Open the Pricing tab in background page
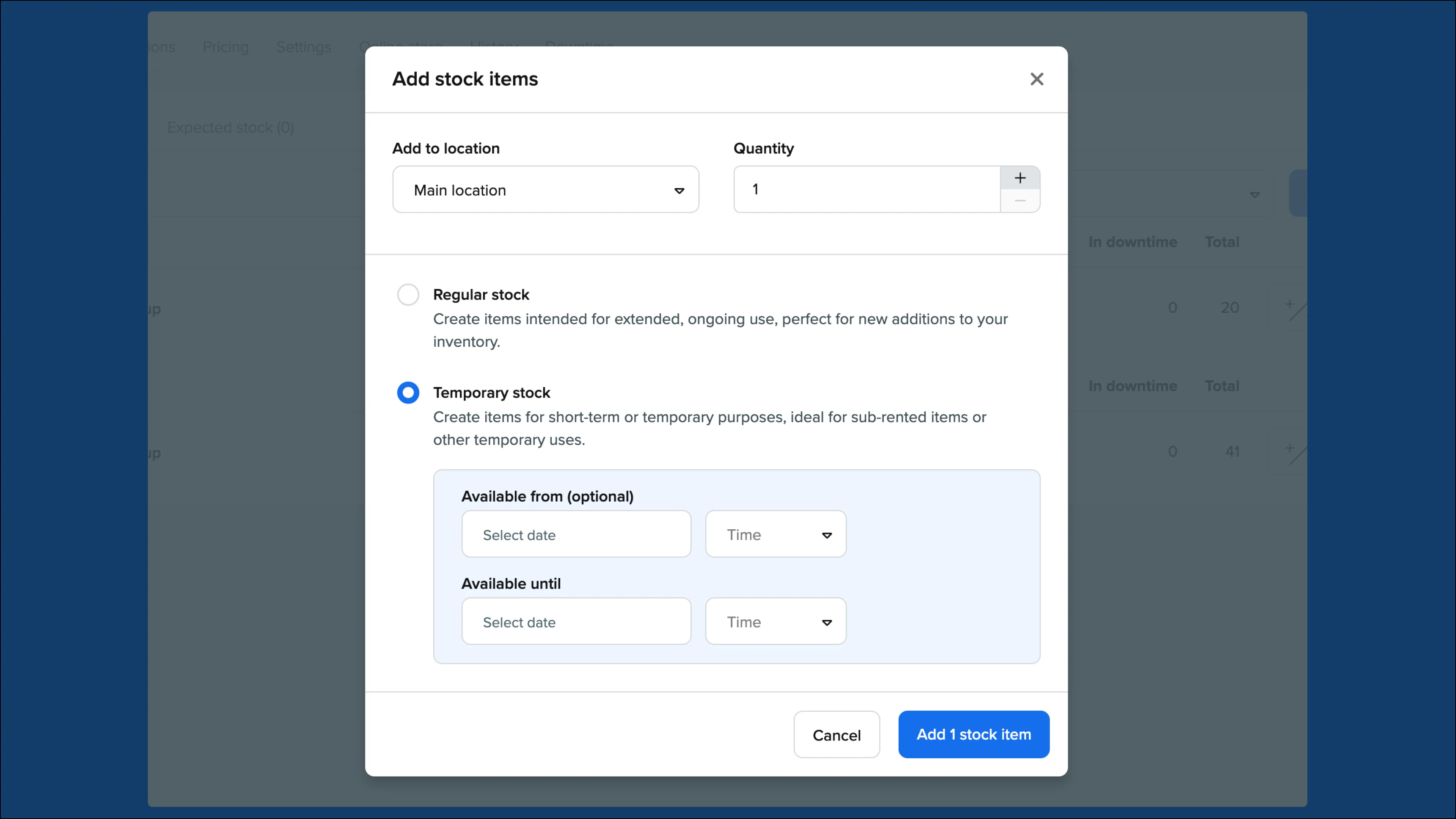Image resolution: width=1456 pixels, height=819 pixels. (226, 47)
